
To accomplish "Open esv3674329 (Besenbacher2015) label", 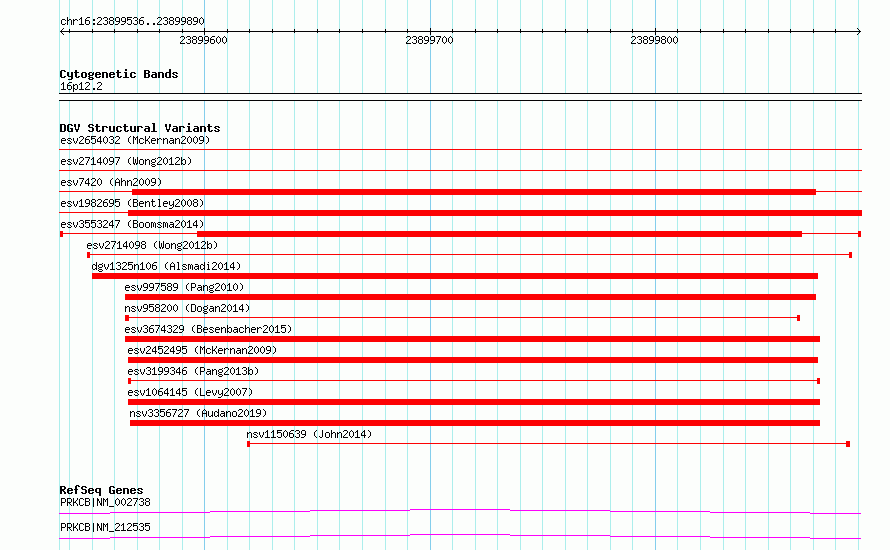I will click(208, 329).
